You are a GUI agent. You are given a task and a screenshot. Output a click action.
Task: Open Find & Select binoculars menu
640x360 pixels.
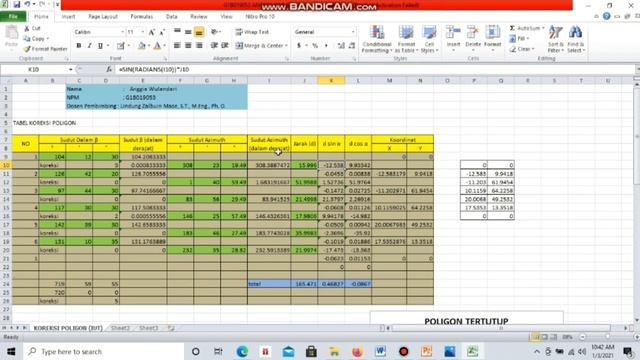coord(576,39)
